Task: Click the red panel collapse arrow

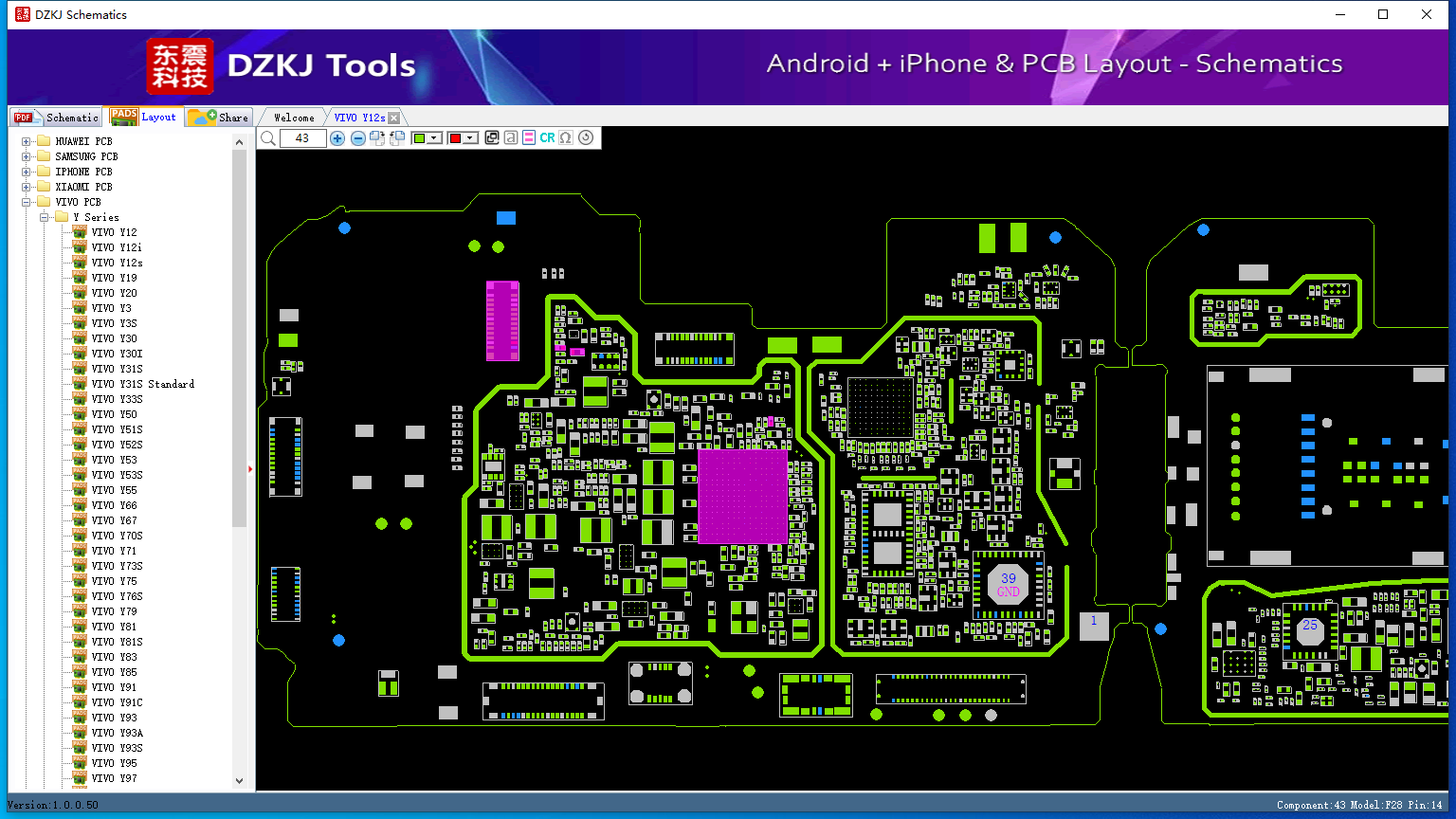Action: coord(250,468)
